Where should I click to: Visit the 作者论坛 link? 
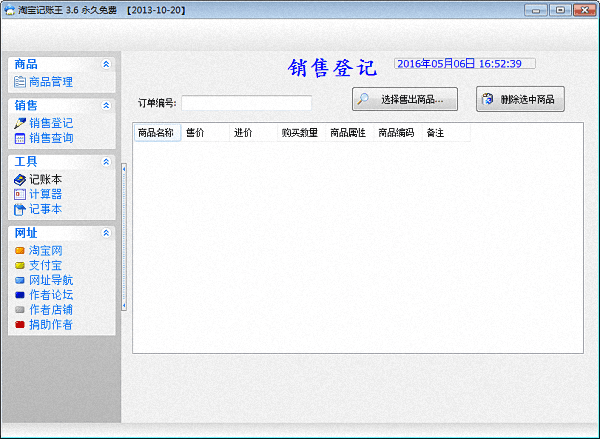[51, 295]
